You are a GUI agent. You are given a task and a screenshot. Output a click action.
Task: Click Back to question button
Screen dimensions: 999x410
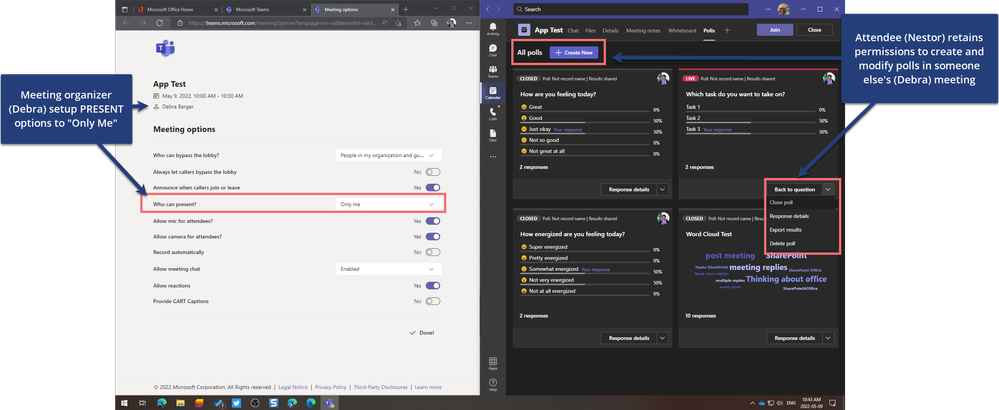pyautogui.click(x=794, y=189)
